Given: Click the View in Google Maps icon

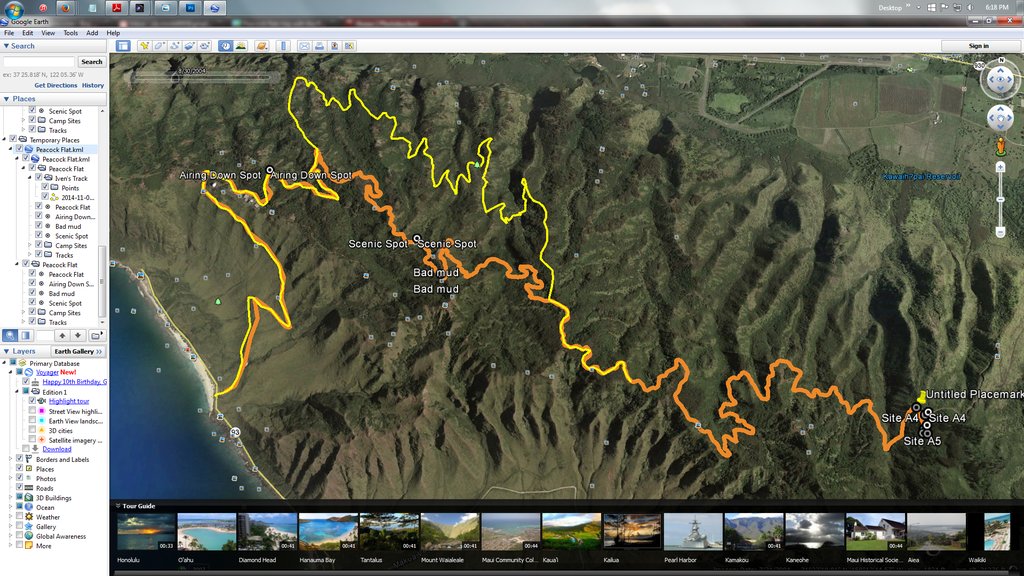Looking at the screenshot, I should pyautogui.click(x=349, y=46).
